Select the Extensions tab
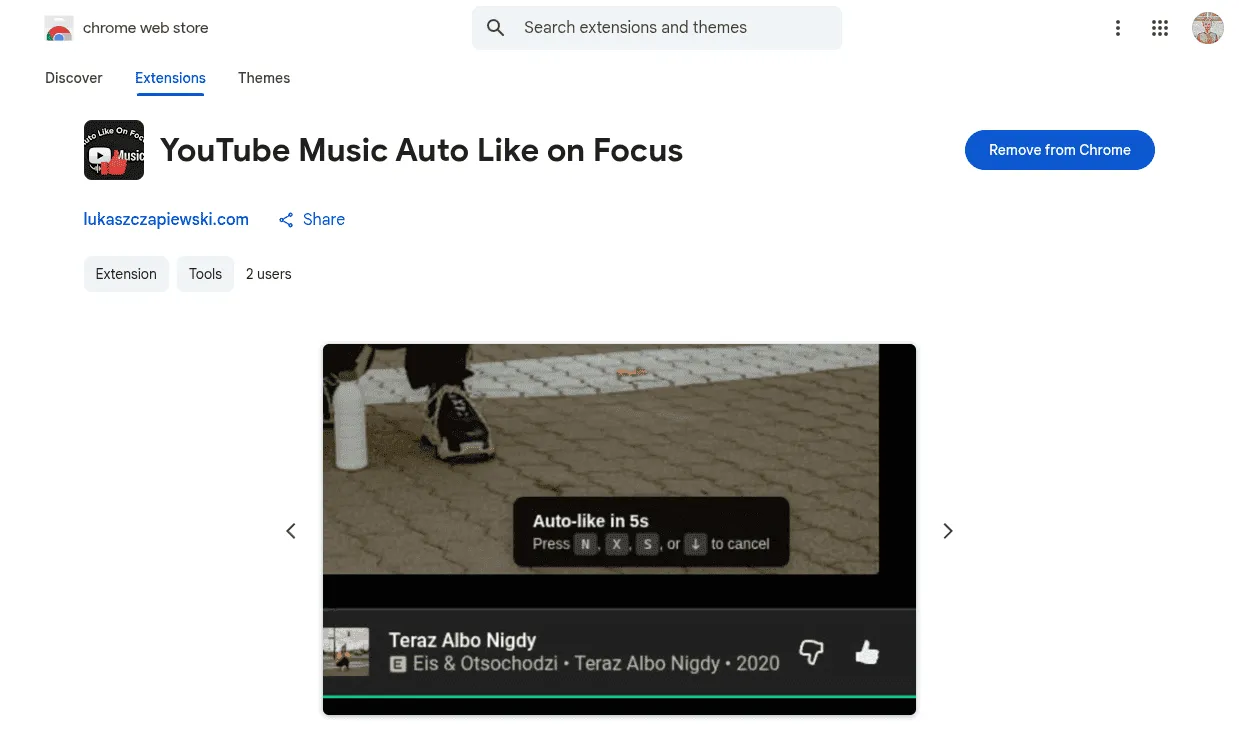The width and height of the screenshot is (1239, 732). click(170, 78)
